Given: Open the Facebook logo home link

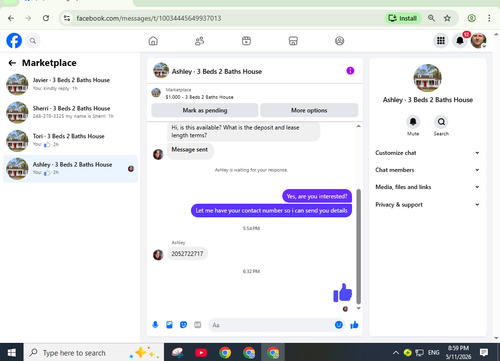Looking at the screenshot, I should tap(14, 41).
